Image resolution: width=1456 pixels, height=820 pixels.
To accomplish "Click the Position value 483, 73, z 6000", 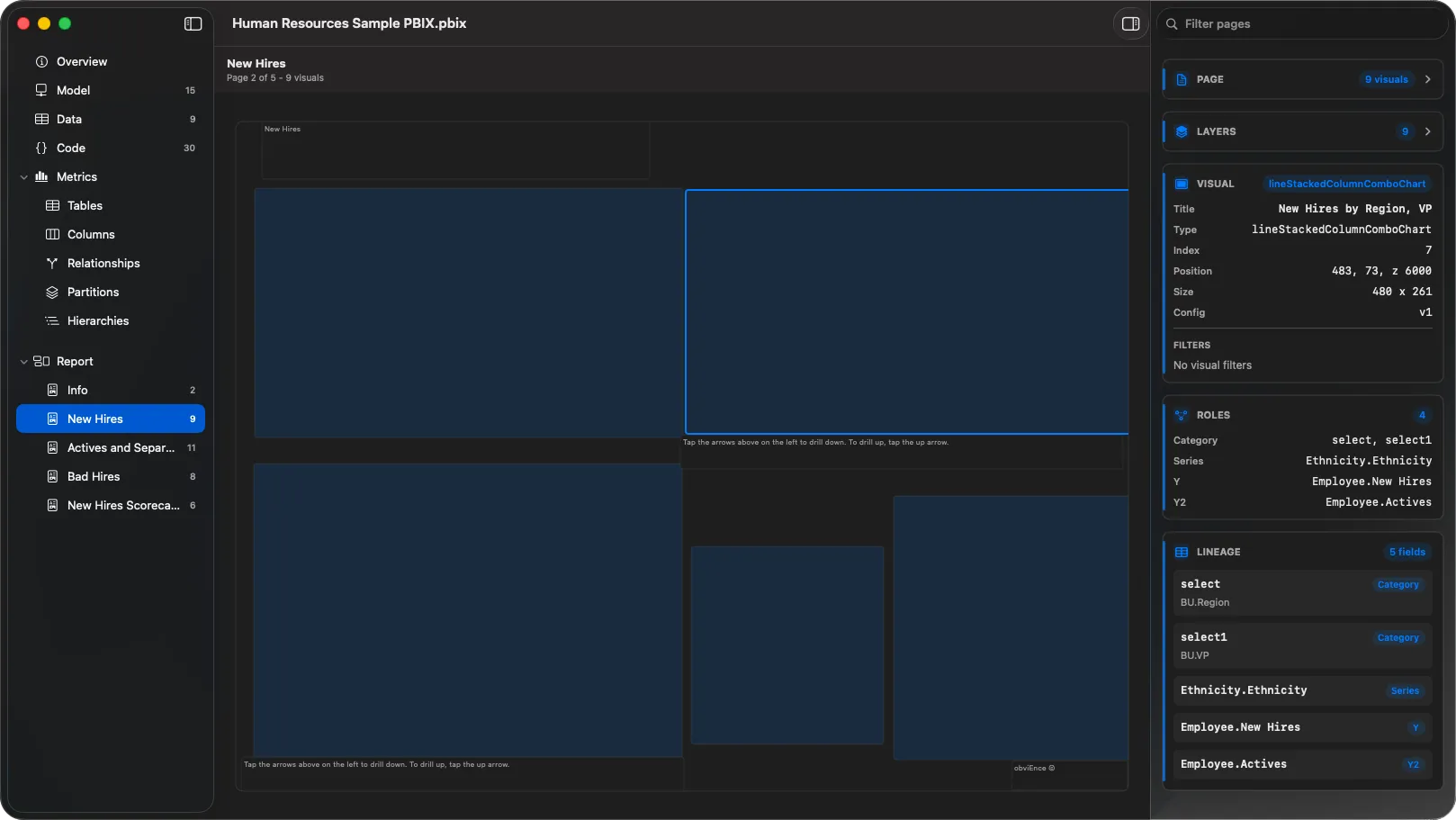I will pos(1381,271).
